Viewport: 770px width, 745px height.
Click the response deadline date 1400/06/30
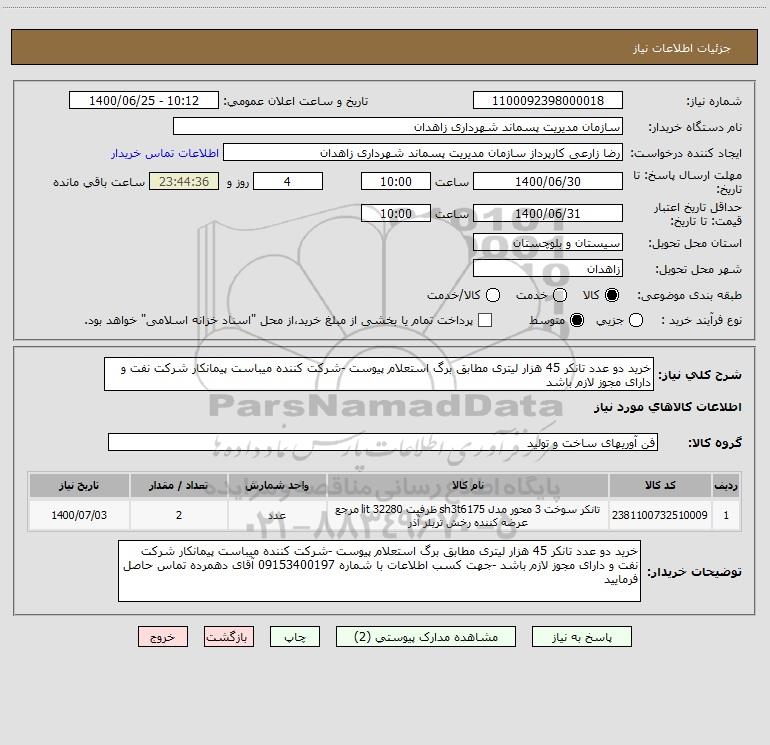[548, 181]
